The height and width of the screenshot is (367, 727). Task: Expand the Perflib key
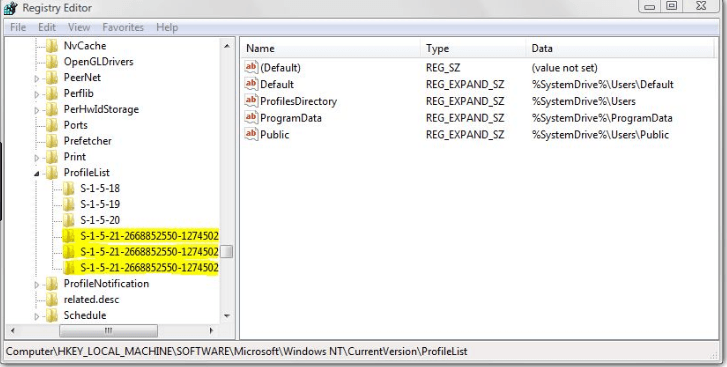pyautogui.click(x=37, y=94)
